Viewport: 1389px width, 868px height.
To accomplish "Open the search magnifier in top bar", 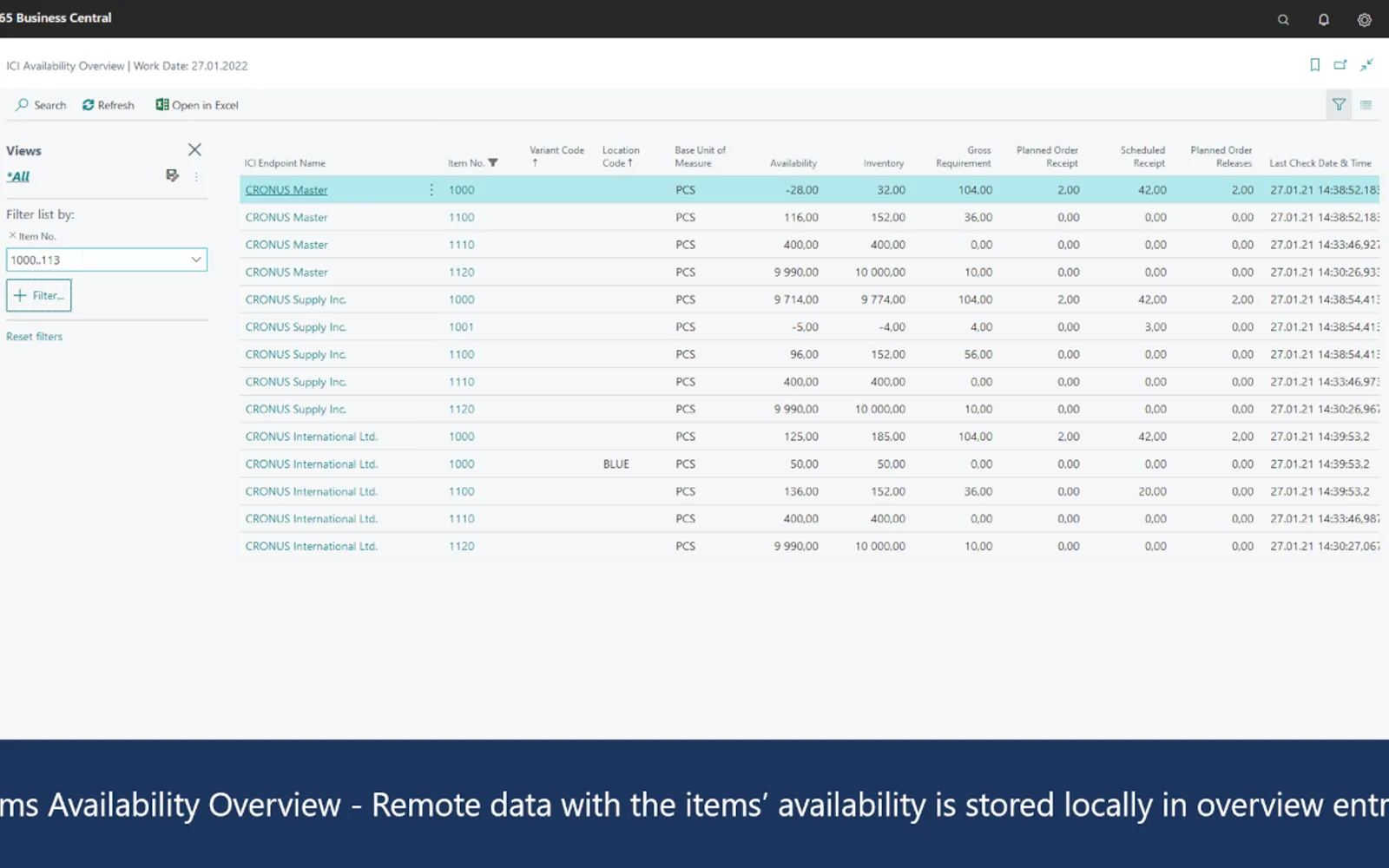I will [x=1283, y=19].
